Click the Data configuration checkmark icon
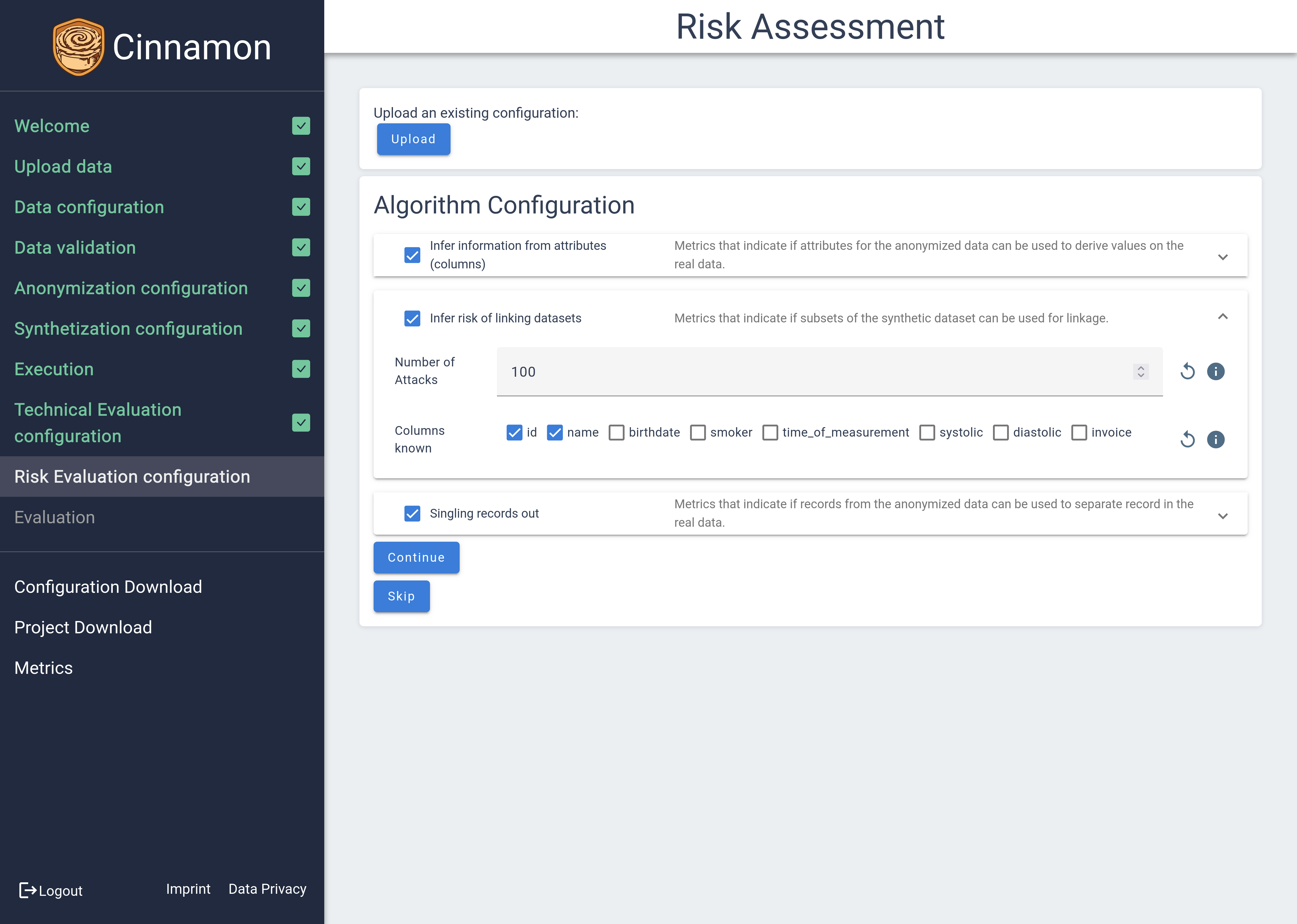This screenshot has width=1297, height=924. click(301, 207)
